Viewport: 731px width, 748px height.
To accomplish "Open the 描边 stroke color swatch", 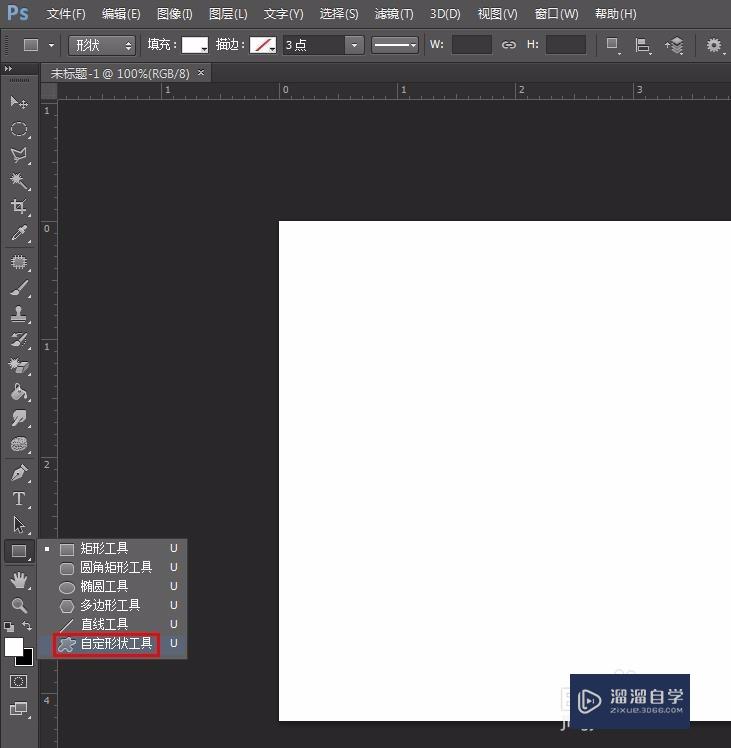I will pyautogui.click(x=263, y=45).
